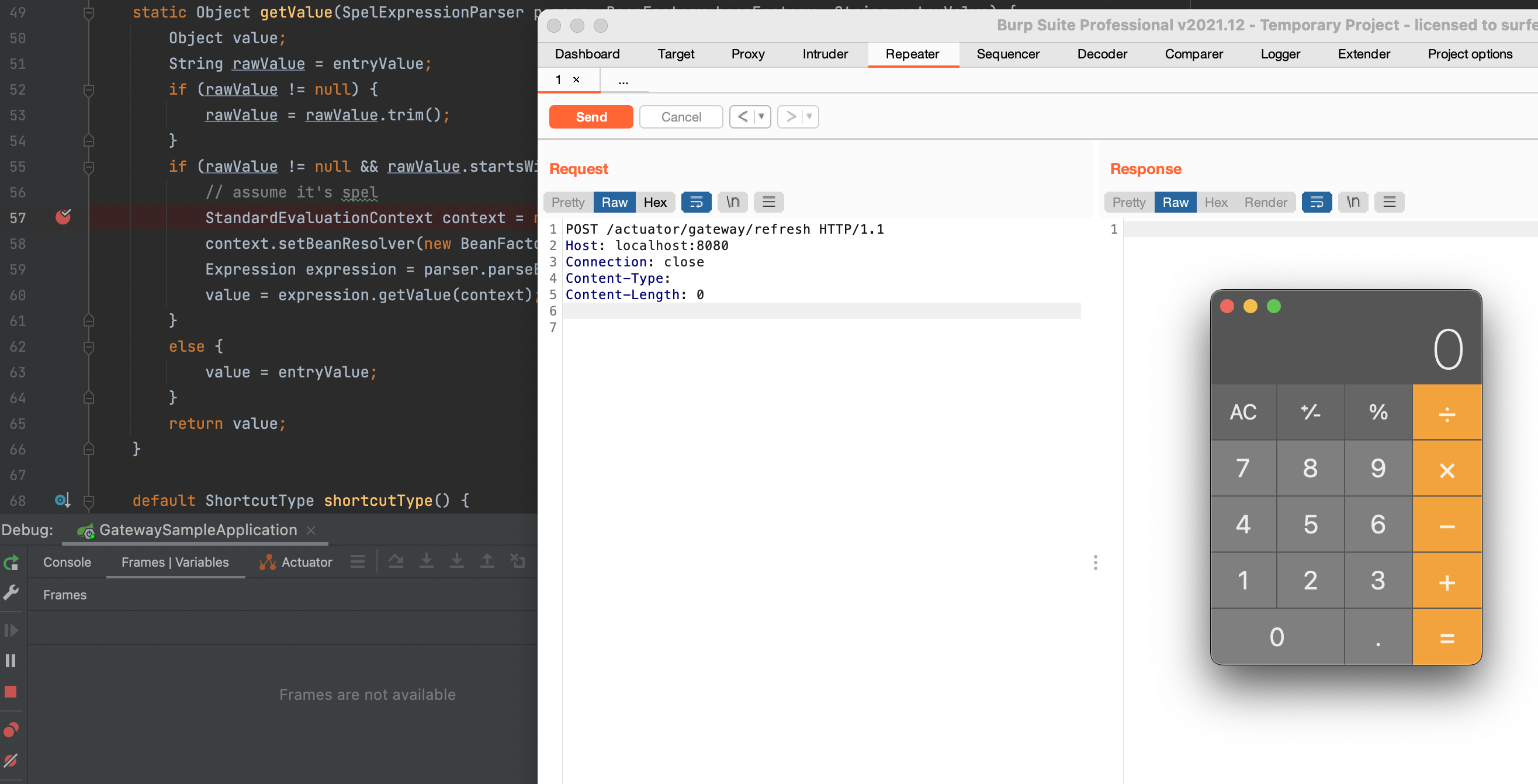The width and height of the screenshot is (1538, 784).
Task: Open the Decoder tab
Action: (x=1101, y=54)
